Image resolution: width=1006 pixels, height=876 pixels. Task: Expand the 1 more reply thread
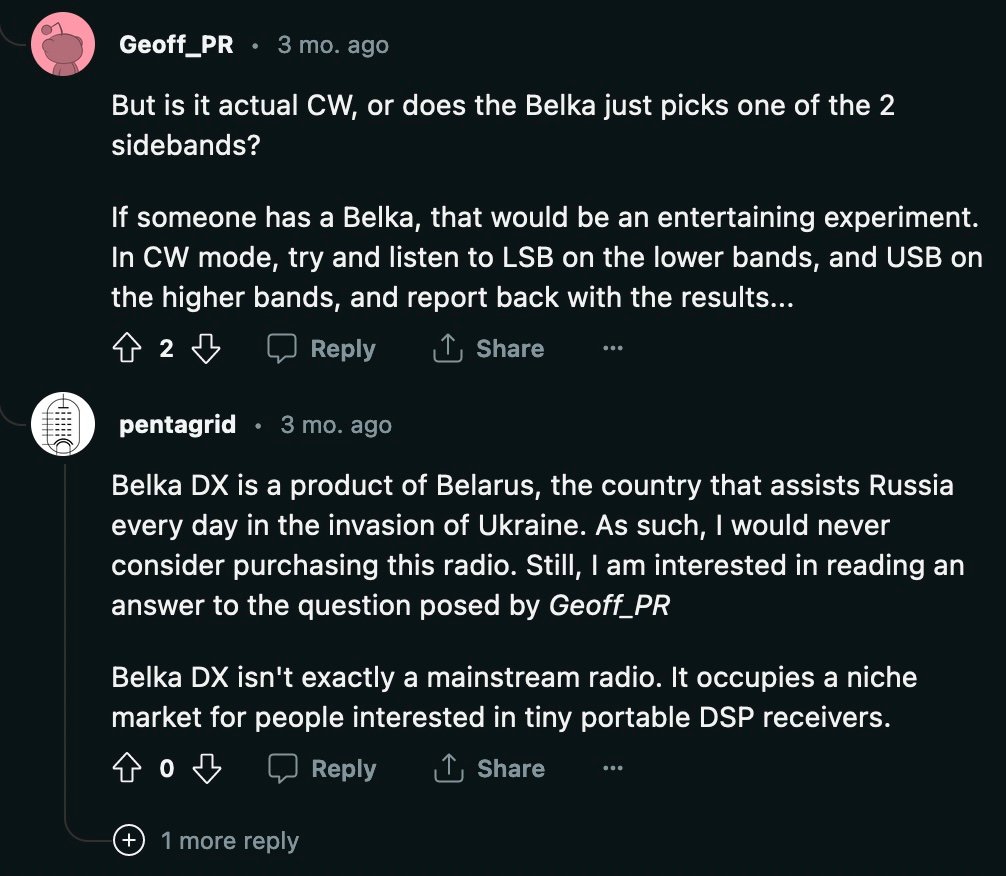(230, 841)
